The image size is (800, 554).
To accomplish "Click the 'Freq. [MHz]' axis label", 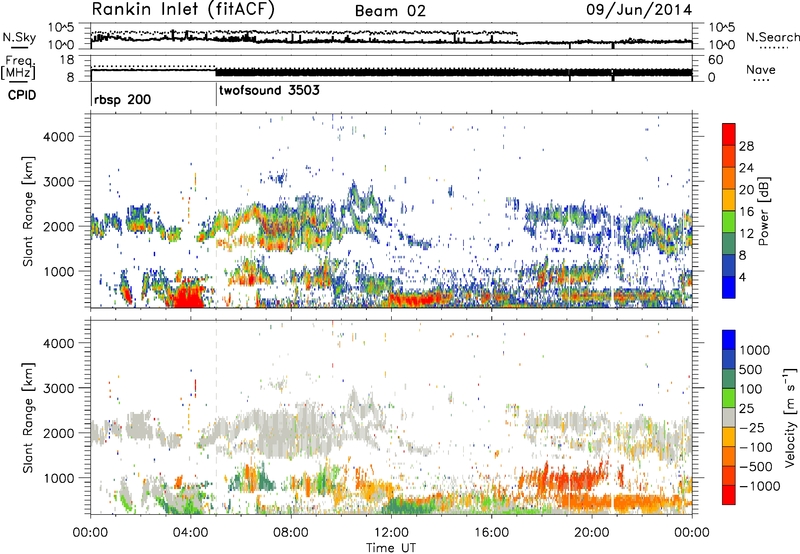I will click(18, 67).
